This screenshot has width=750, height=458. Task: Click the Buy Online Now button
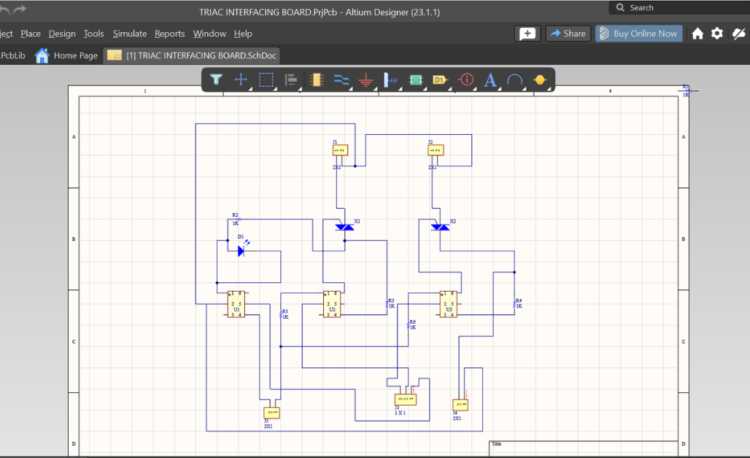[x=639, y=33]
